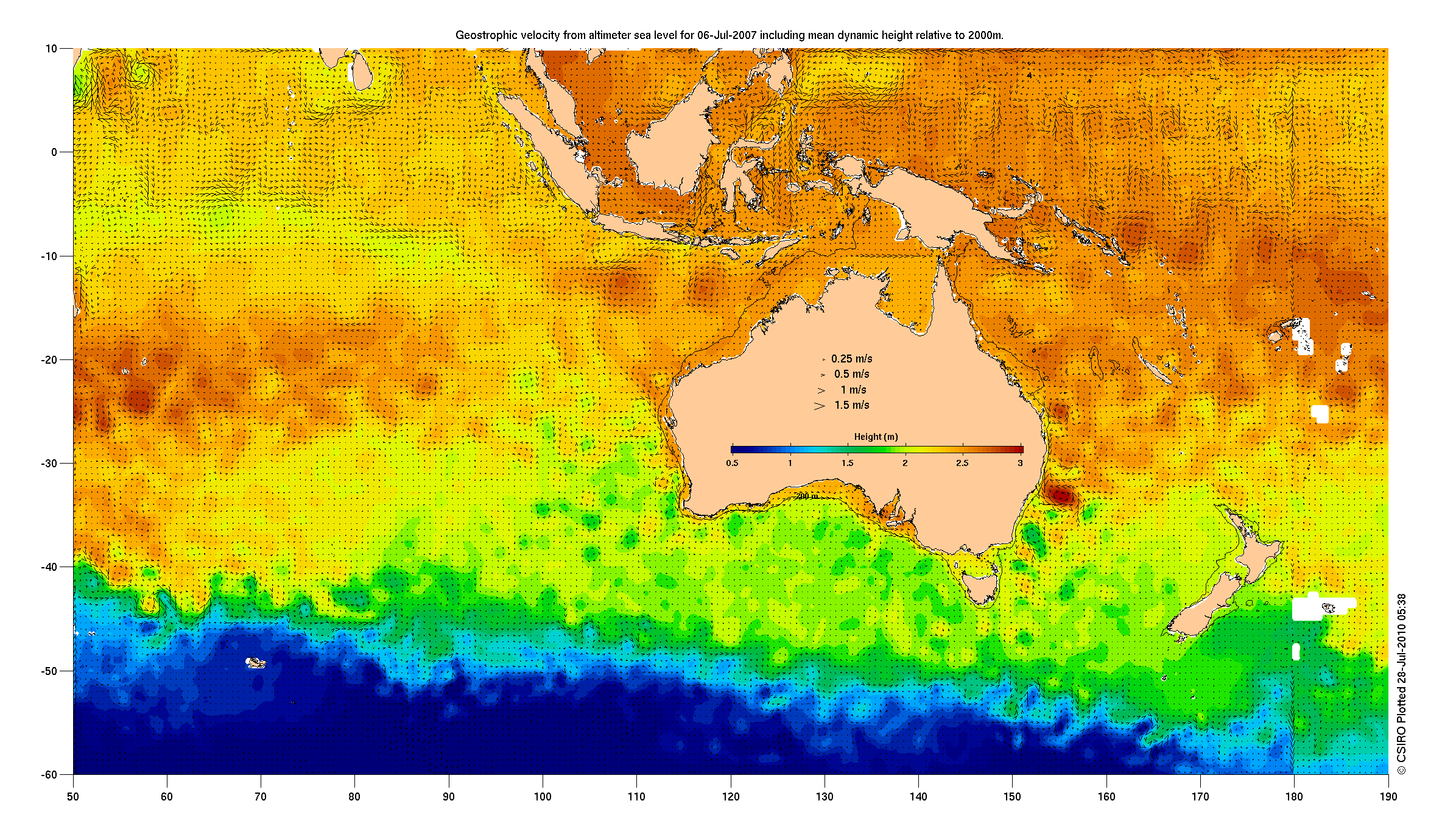The width and height of the screenshot is (1456, 823).
Task: Click the longitude axis label '180'
Action: click(x=1294, y=796)
